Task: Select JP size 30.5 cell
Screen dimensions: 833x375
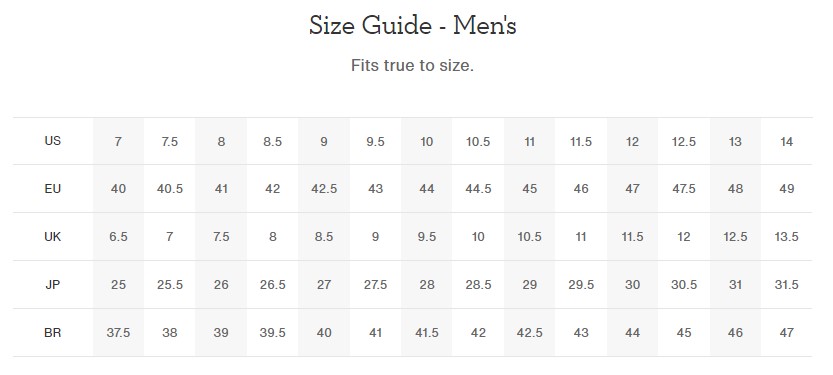Action: click(684, 285)
